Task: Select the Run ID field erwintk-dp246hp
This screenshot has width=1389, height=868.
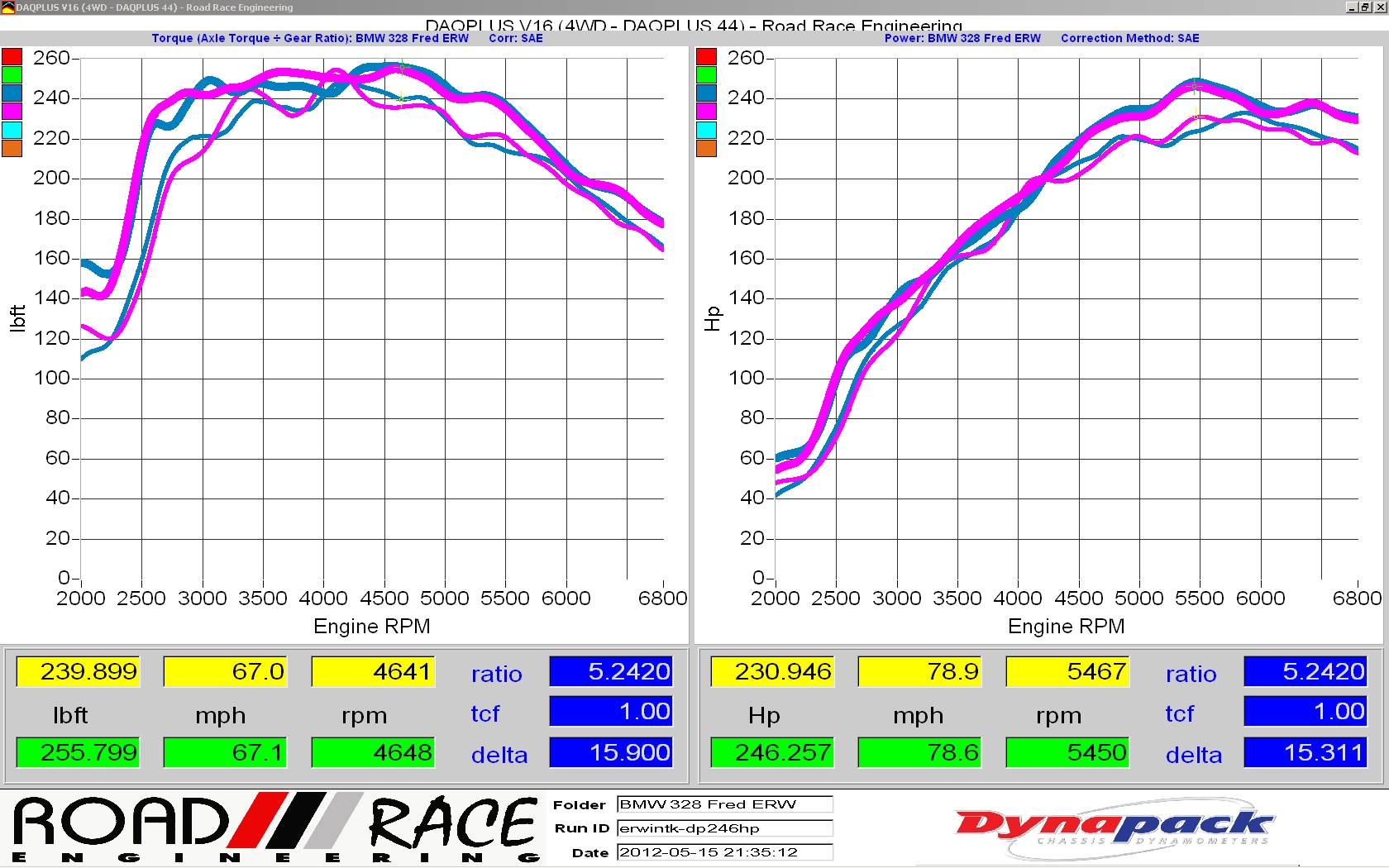Action: 724,828
